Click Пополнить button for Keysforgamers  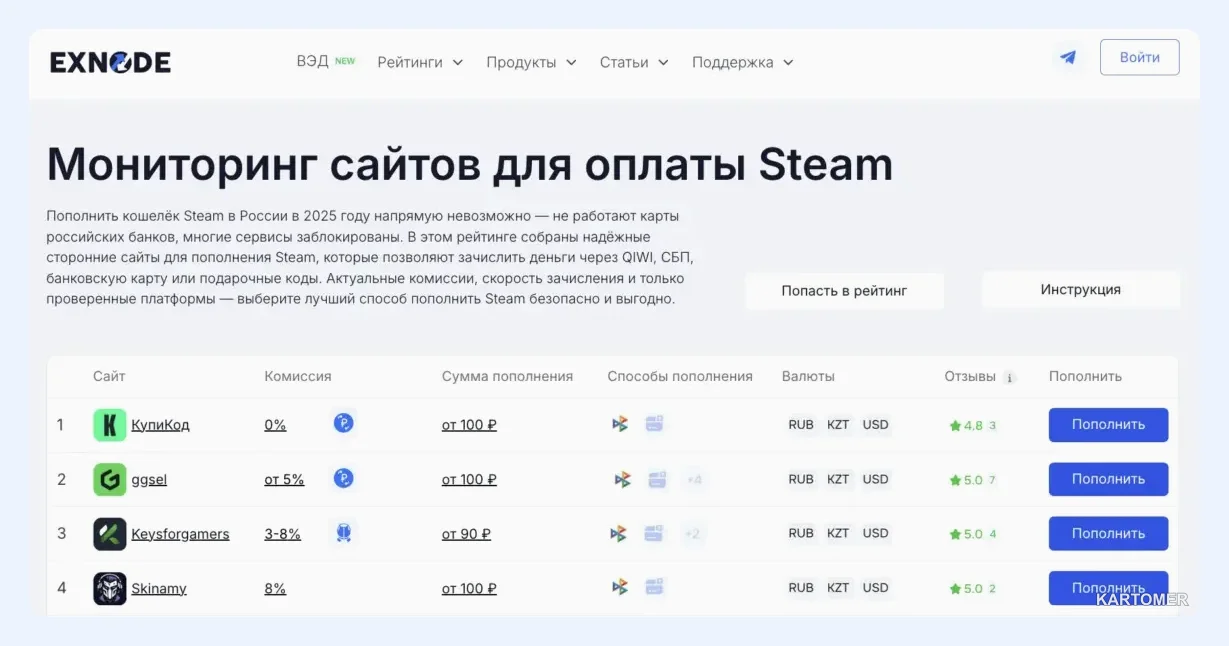click(x=1108, y=533)
